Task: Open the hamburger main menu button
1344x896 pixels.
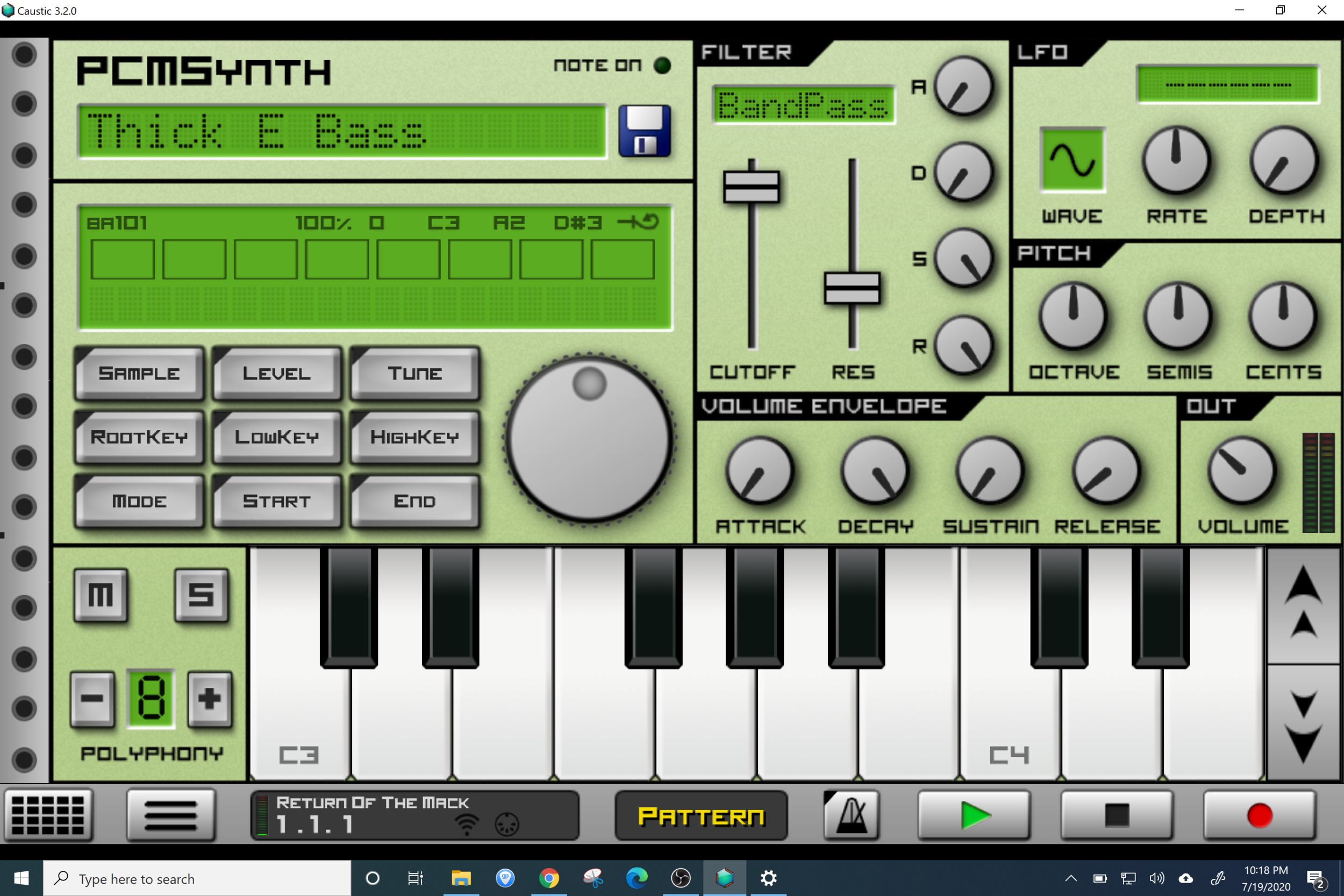Action: (171, 815)
